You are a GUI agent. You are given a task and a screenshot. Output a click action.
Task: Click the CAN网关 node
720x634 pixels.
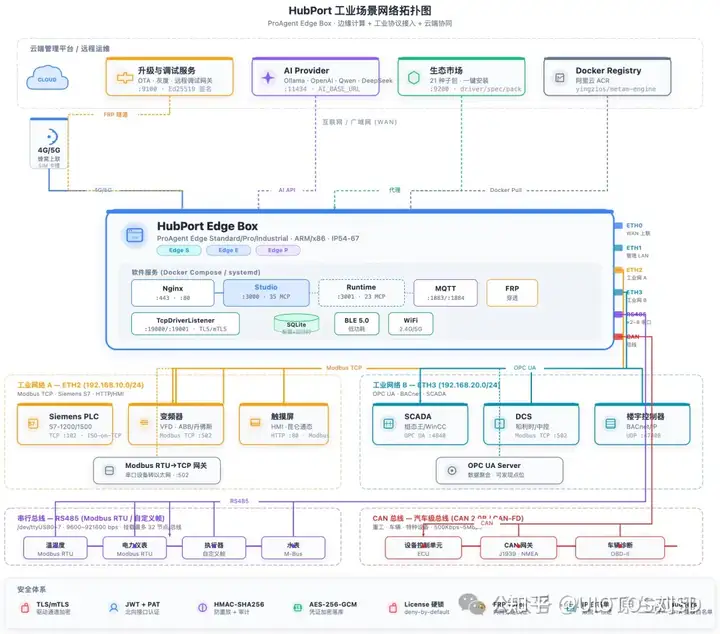tap(518, 548)
